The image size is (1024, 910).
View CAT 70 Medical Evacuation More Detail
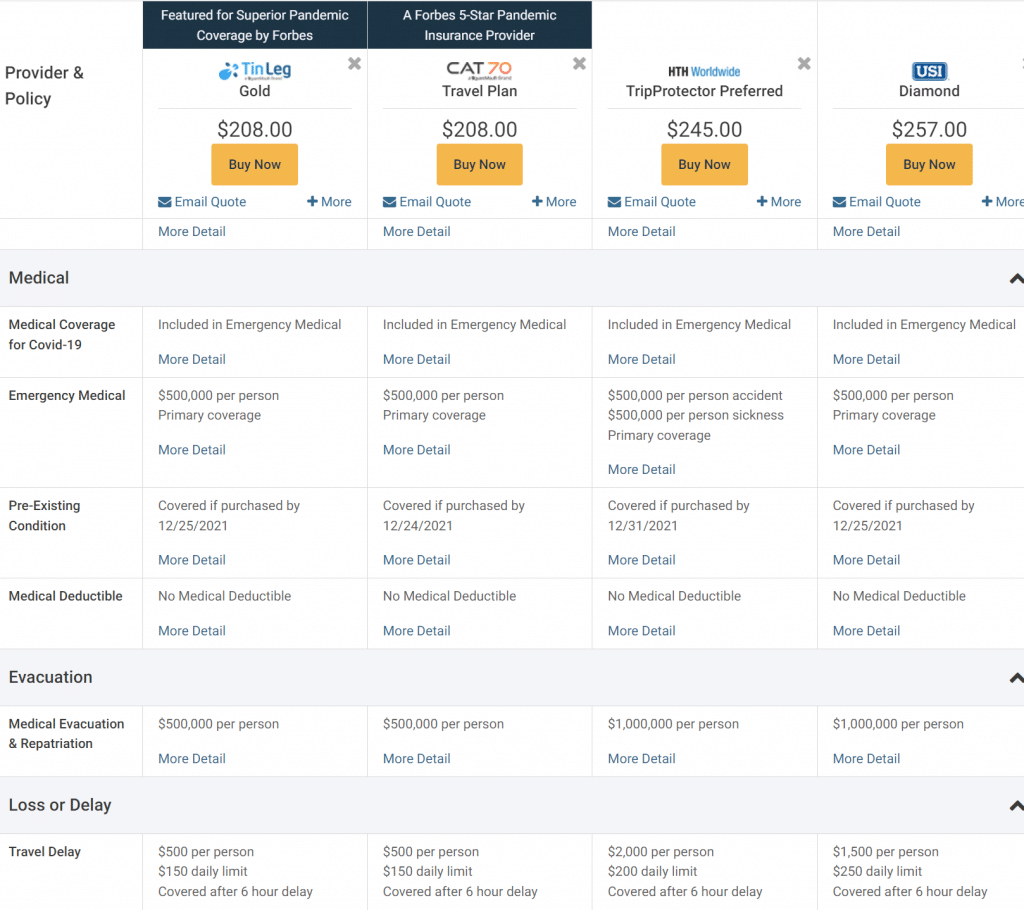point(416,758)
